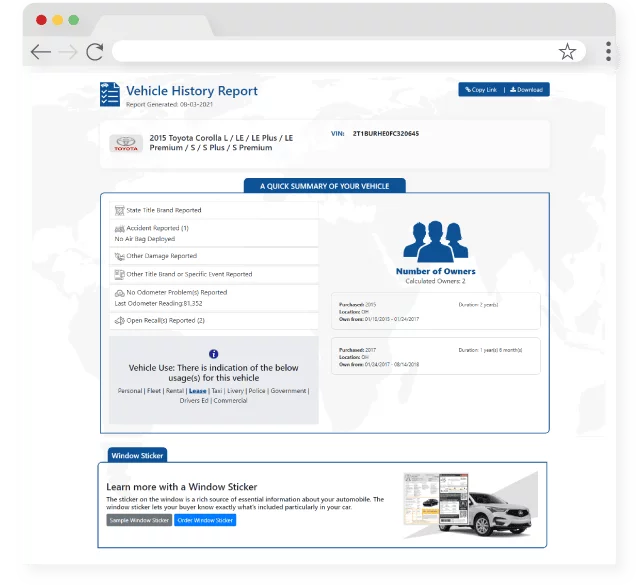Screen dimensions: 637x587
Task: Click A Quick Summary of Your Vehicle tab
Action: (325, 186)
